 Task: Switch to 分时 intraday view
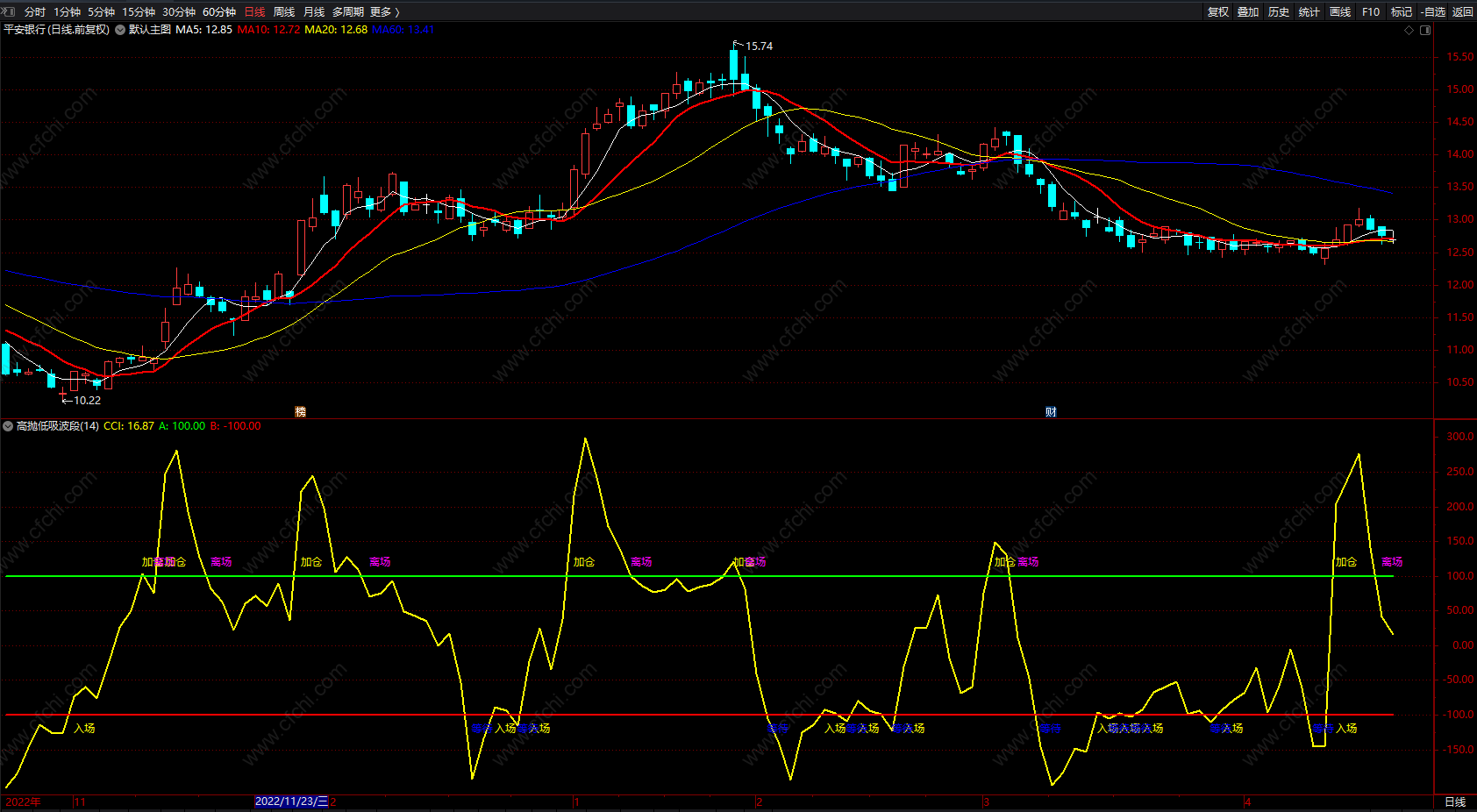click(x=35, y=11)
